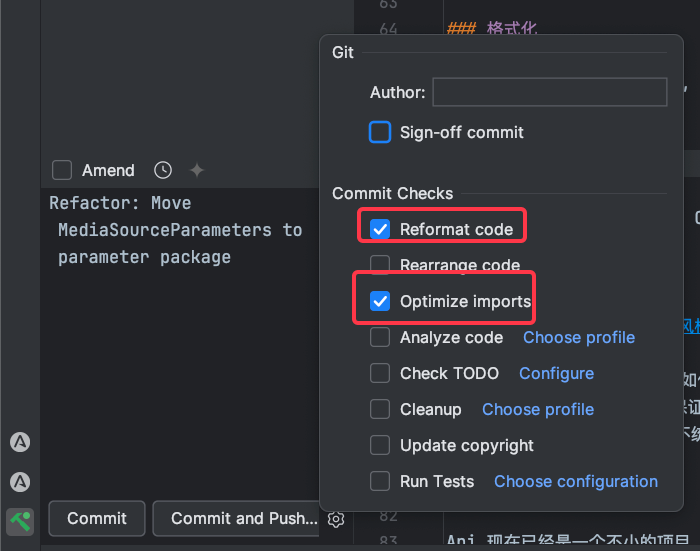Click line number 82 in the editor gutter
This screenshot has width=700, height=551.
[388, 516]
